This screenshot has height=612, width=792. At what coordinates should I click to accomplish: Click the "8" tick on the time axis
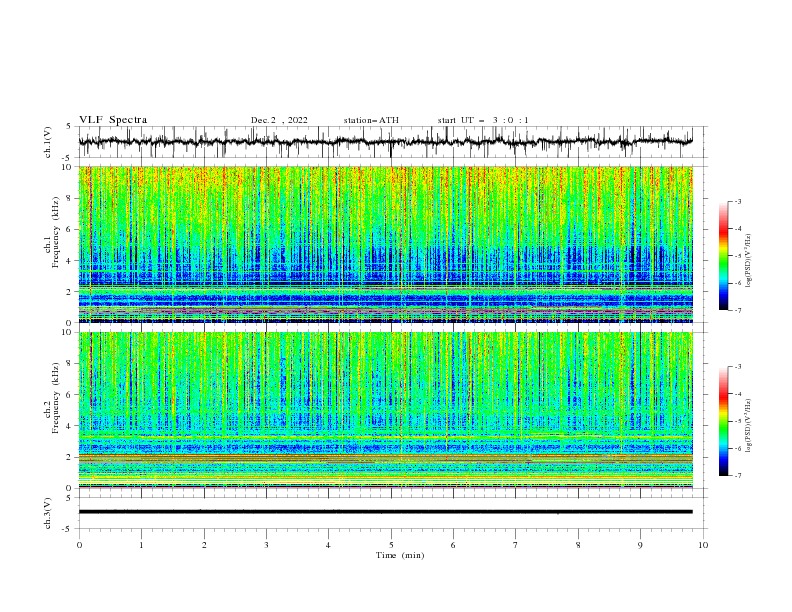[578, 545]
